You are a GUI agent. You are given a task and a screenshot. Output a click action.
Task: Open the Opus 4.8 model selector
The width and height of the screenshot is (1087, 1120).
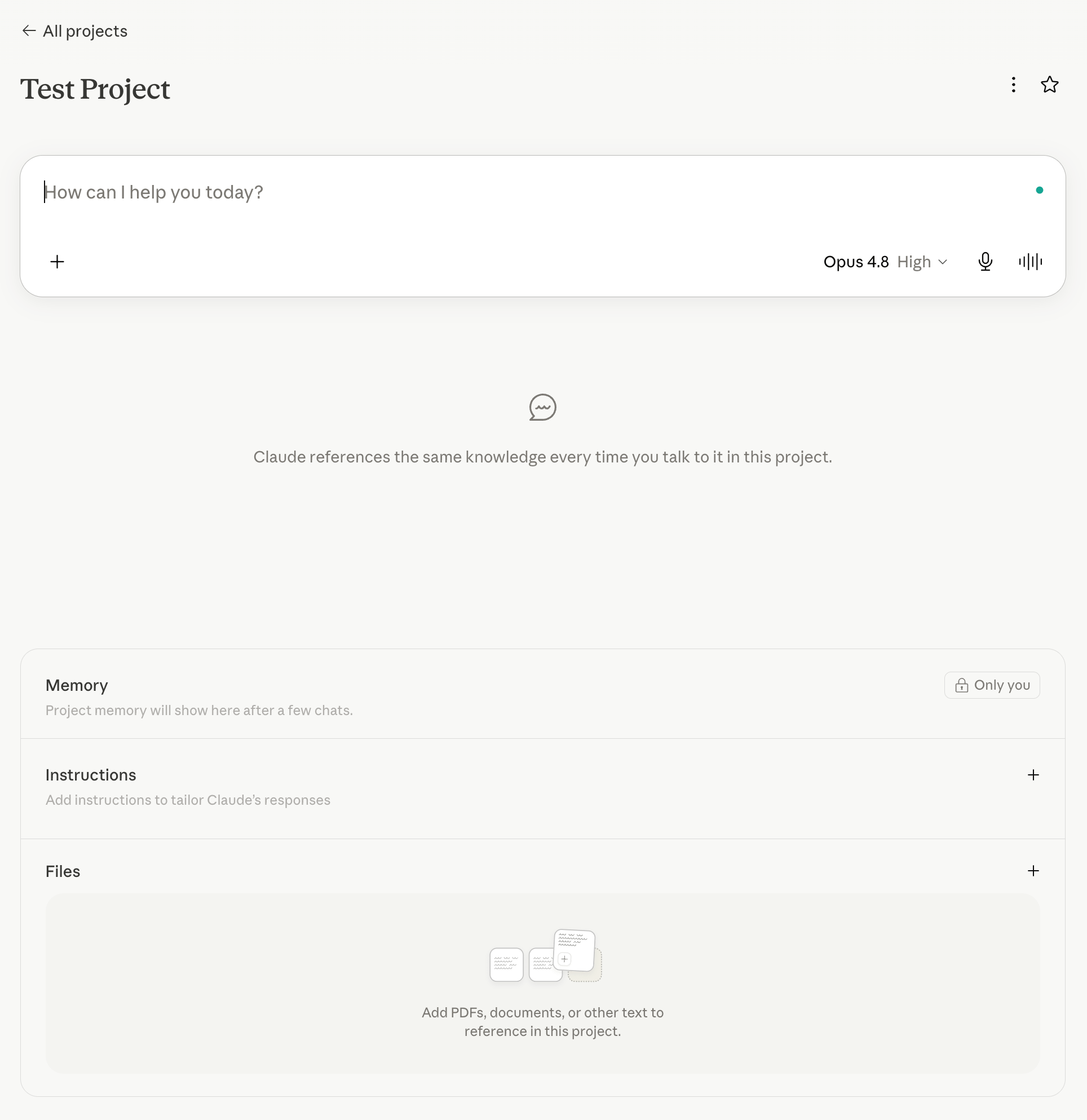pos(856,262)
